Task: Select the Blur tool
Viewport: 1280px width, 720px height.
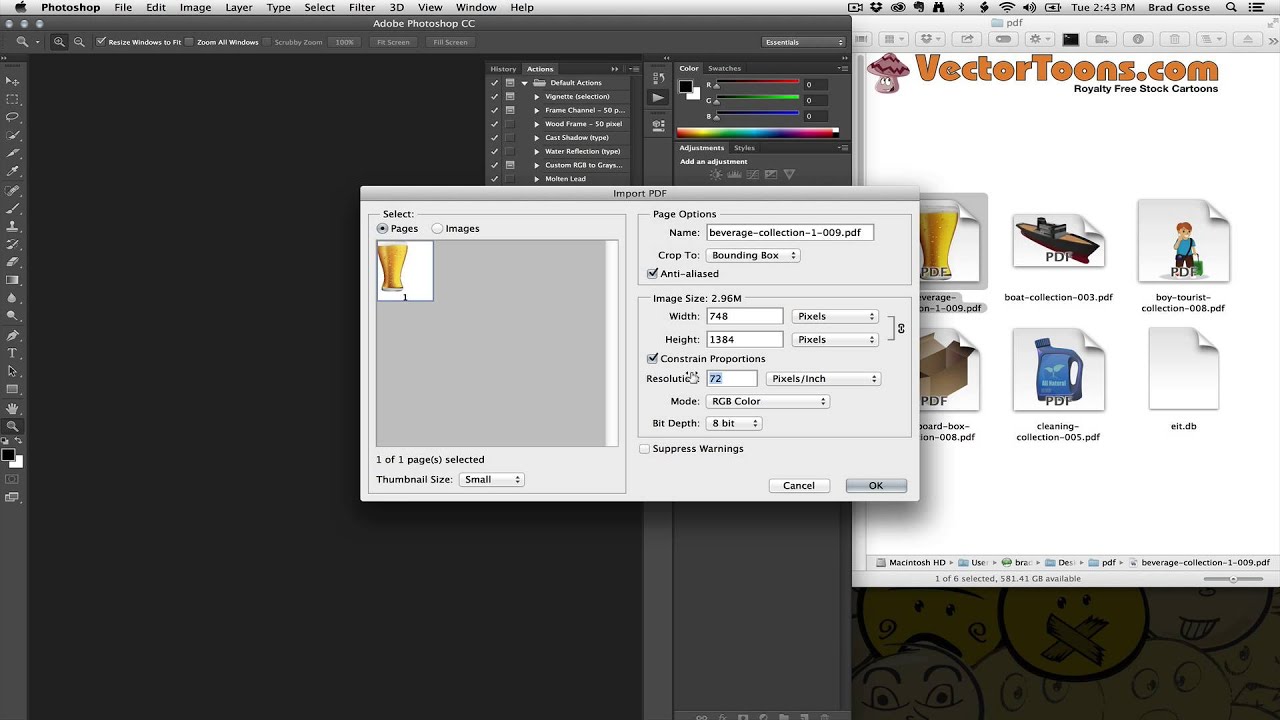Action: pos(13,298)
